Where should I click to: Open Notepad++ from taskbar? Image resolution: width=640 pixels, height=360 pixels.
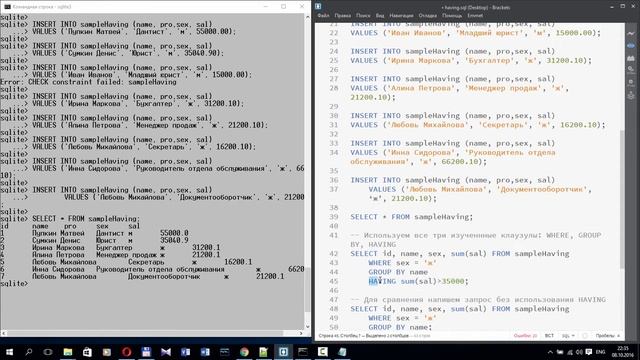[x=264, y=351]
